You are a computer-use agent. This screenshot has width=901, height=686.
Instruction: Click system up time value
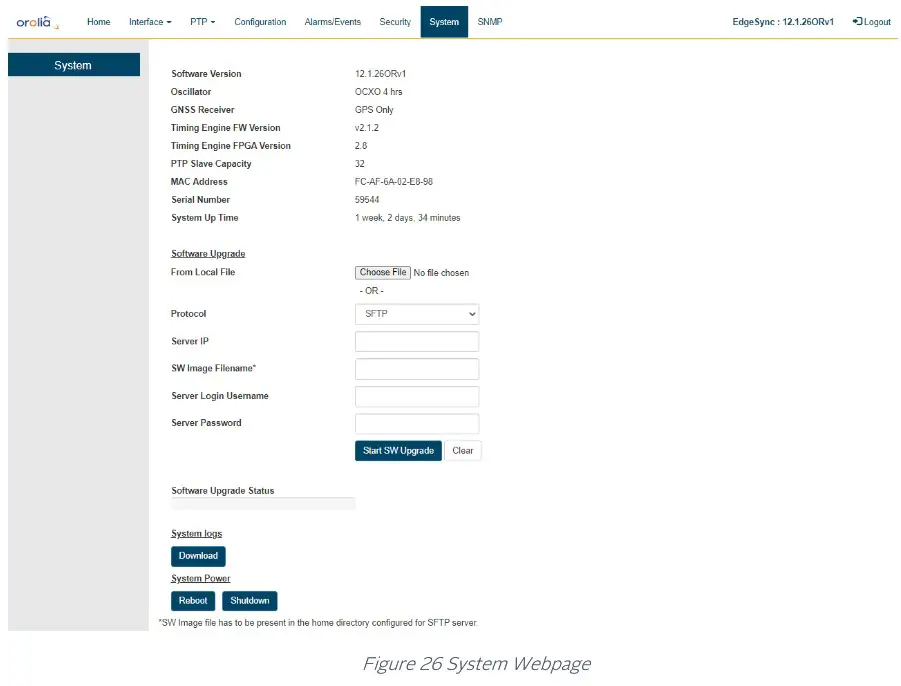[x=407, y=218]
